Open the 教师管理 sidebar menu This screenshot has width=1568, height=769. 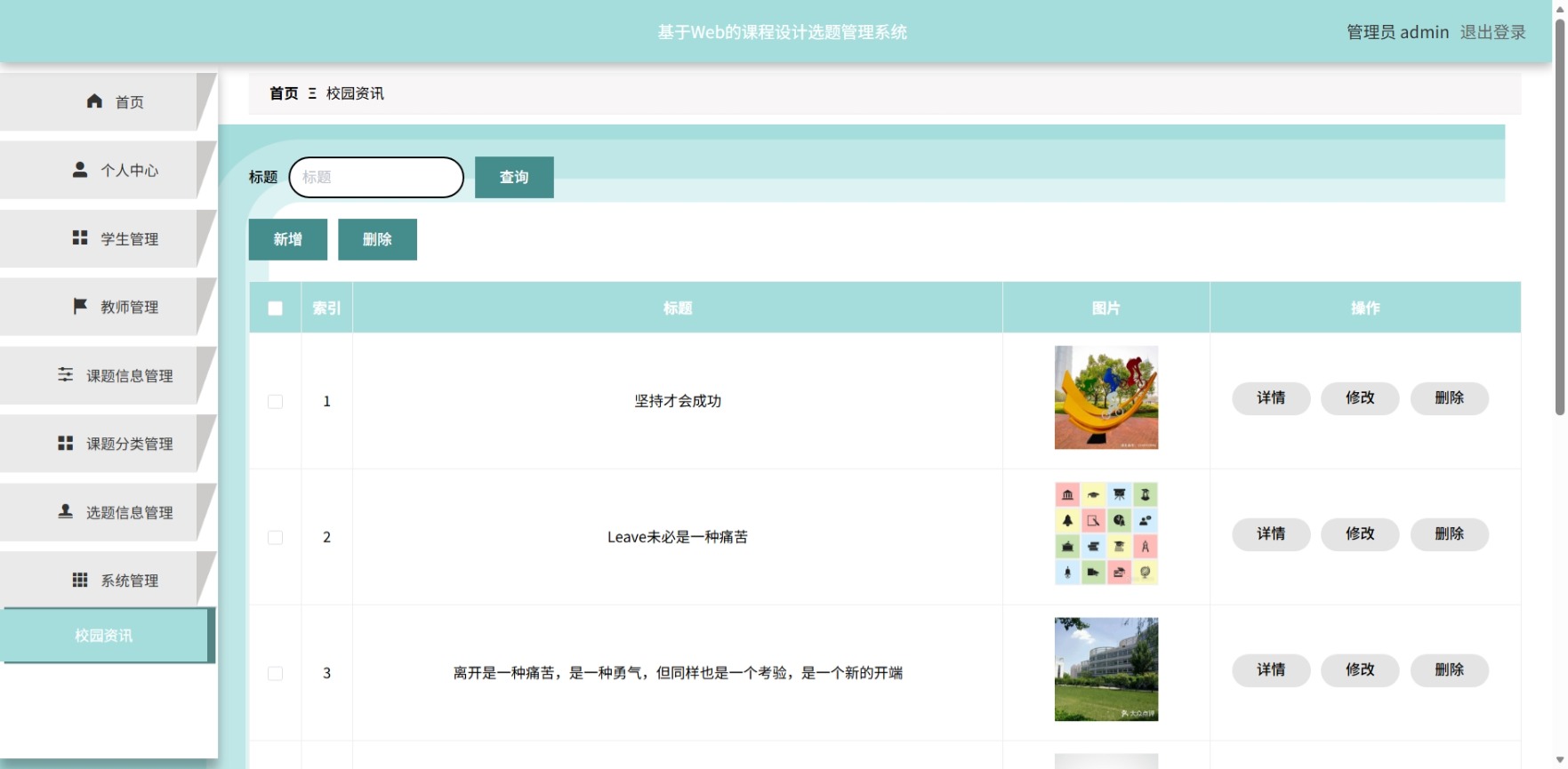108,308
